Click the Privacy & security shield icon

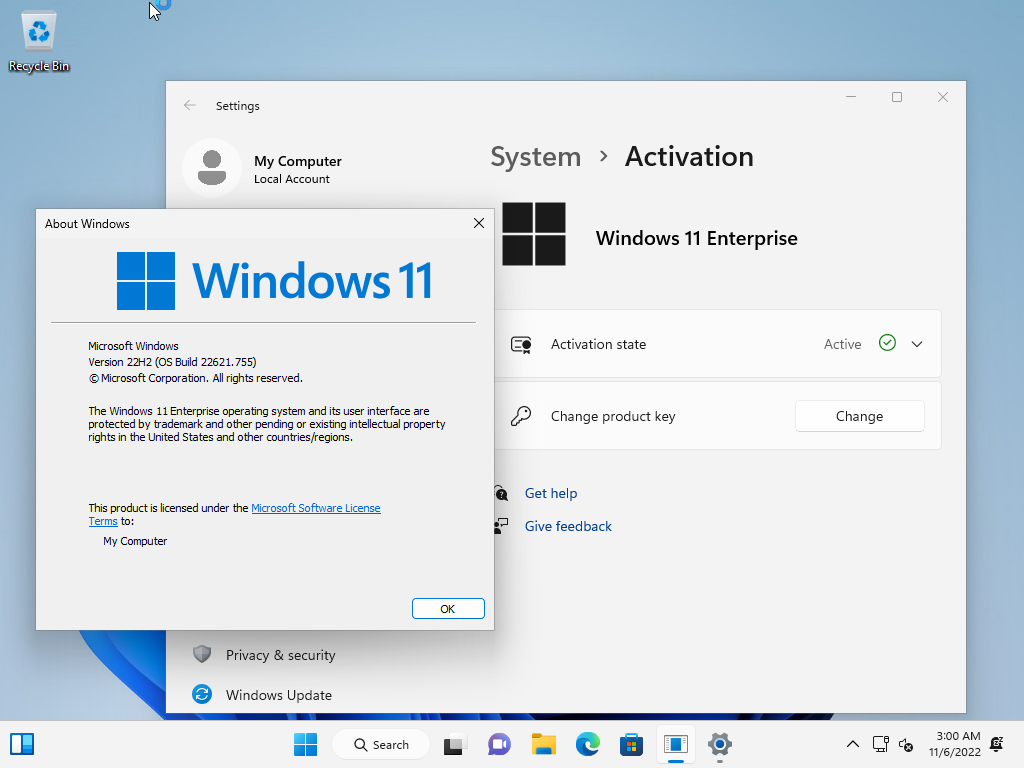[202, 654]
